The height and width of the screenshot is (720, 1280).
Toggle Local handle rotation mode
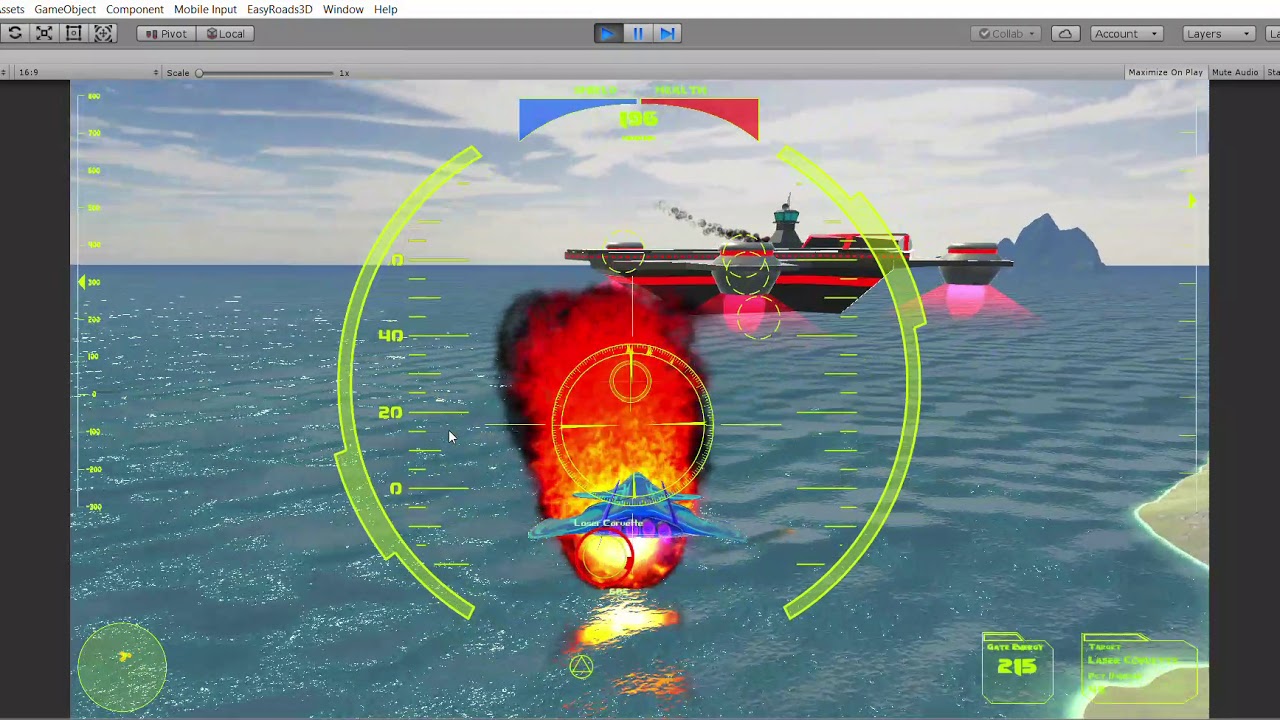225,33
